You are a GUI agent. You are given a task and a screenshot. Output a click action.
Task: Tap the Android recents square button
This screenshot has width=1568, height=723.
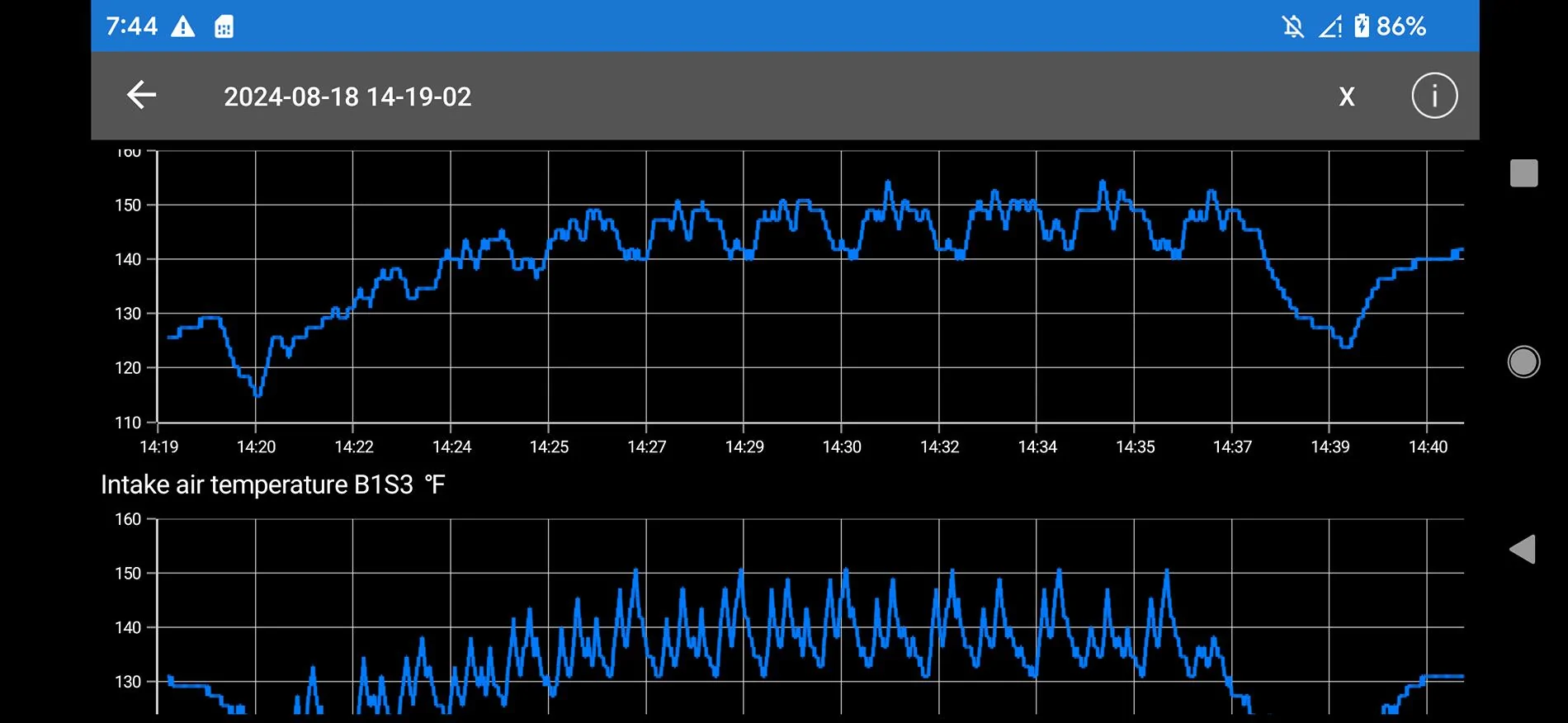[1523, 173]
